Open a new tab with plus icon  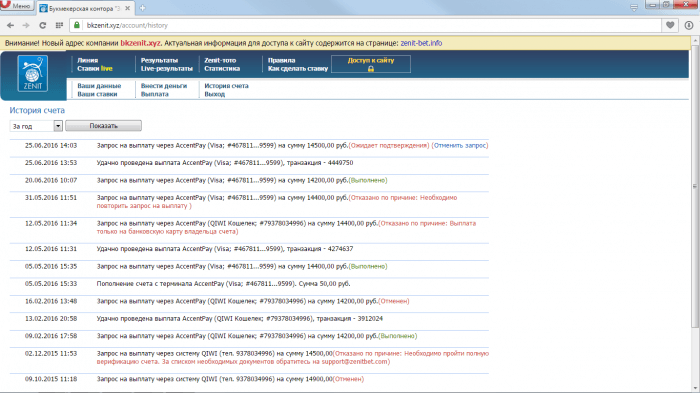(x=142, y=8)
